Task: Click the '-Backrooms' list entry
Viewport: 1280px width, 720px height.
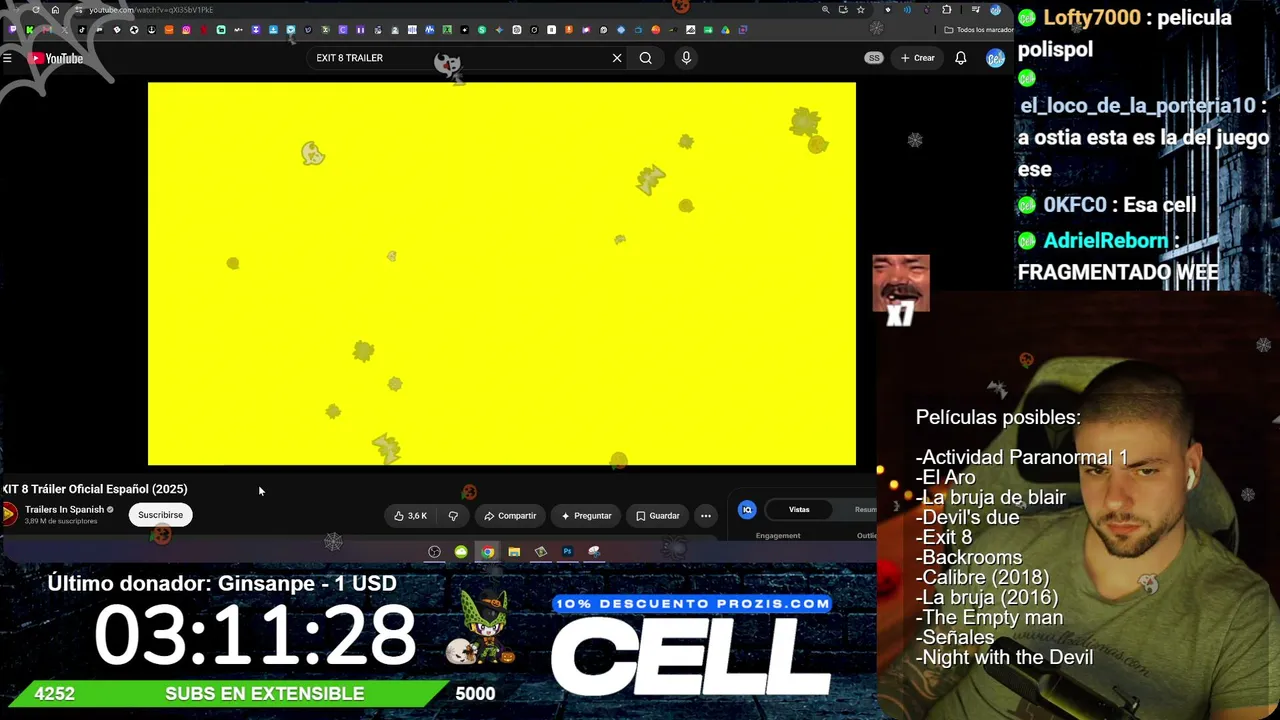Action: coord(968,557)
